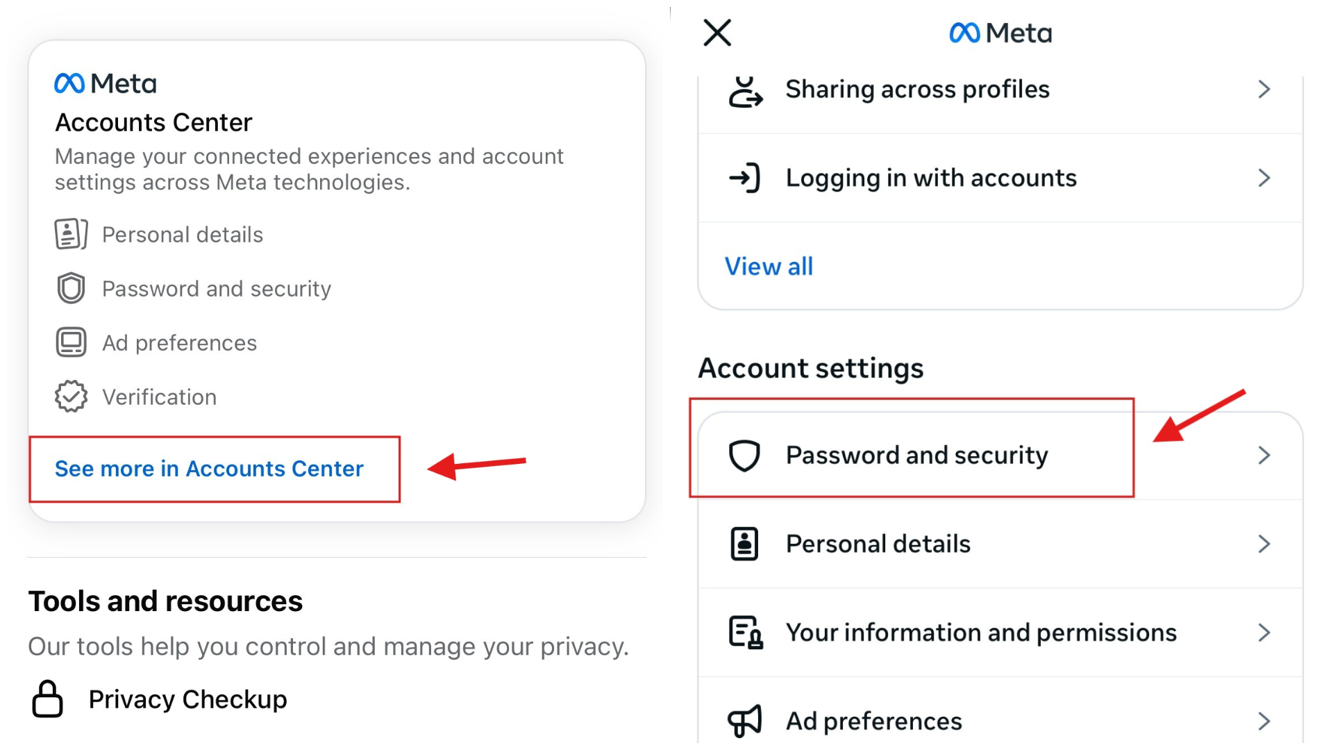Viewport: 1333px width, 750px height.
Task: Open Privacy Checkup
Action: 187,699
